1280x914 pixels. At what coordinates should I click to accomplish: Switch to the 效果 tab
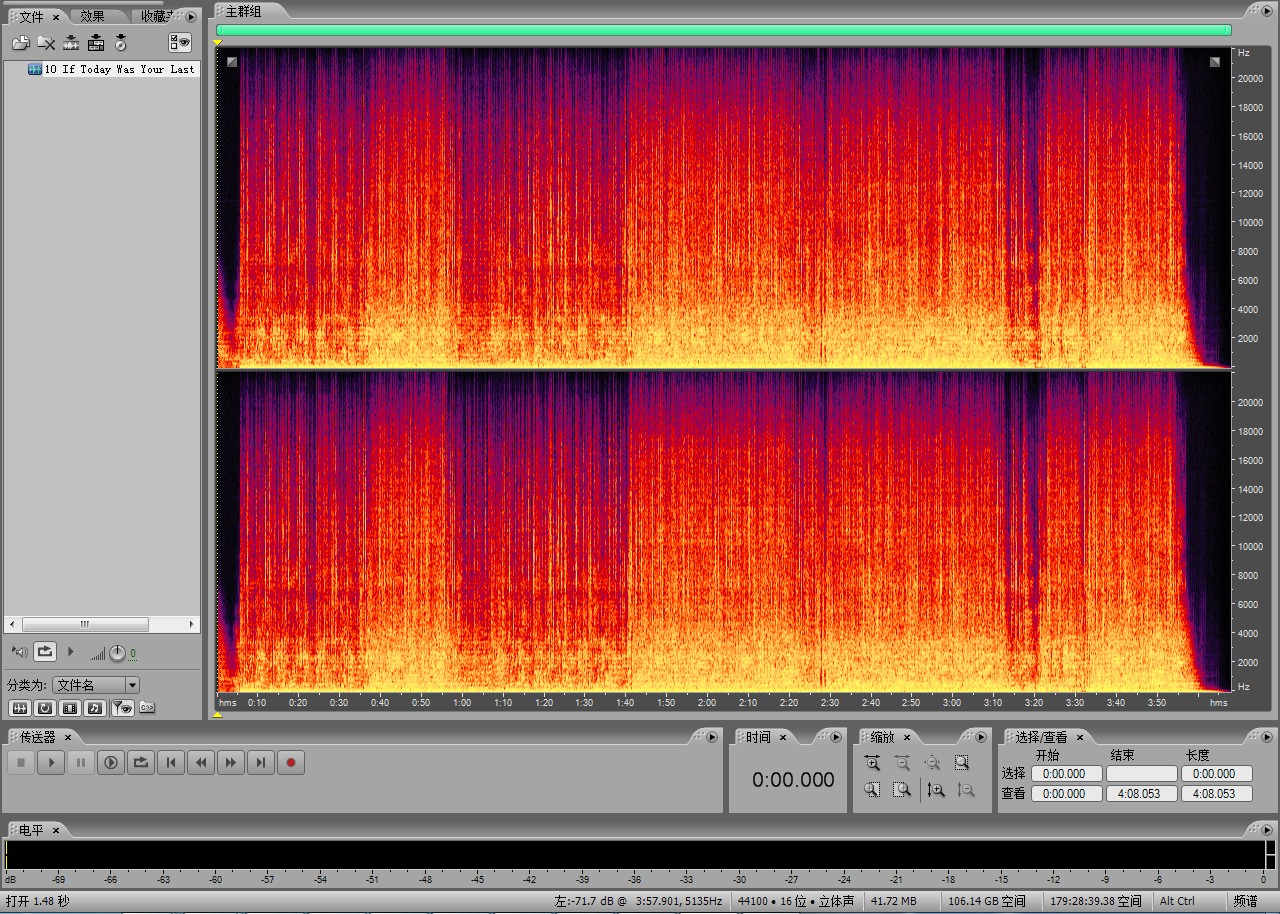[92, 17]
